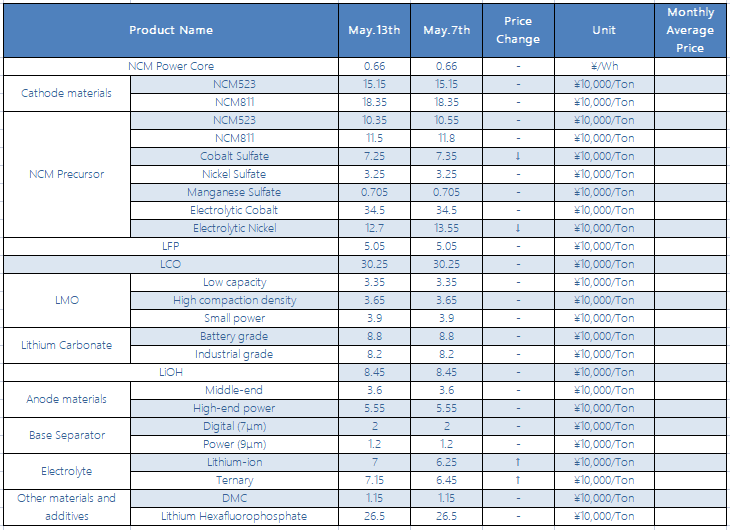Click the Digital (7μm) cell

[x=234, y=426]
